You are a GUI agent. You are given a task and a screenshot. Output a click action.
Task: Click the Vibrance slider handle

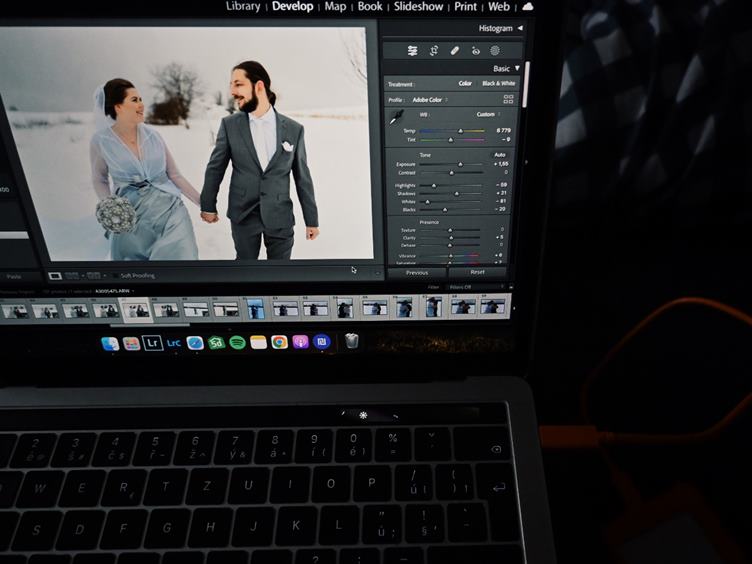[451, 256]
